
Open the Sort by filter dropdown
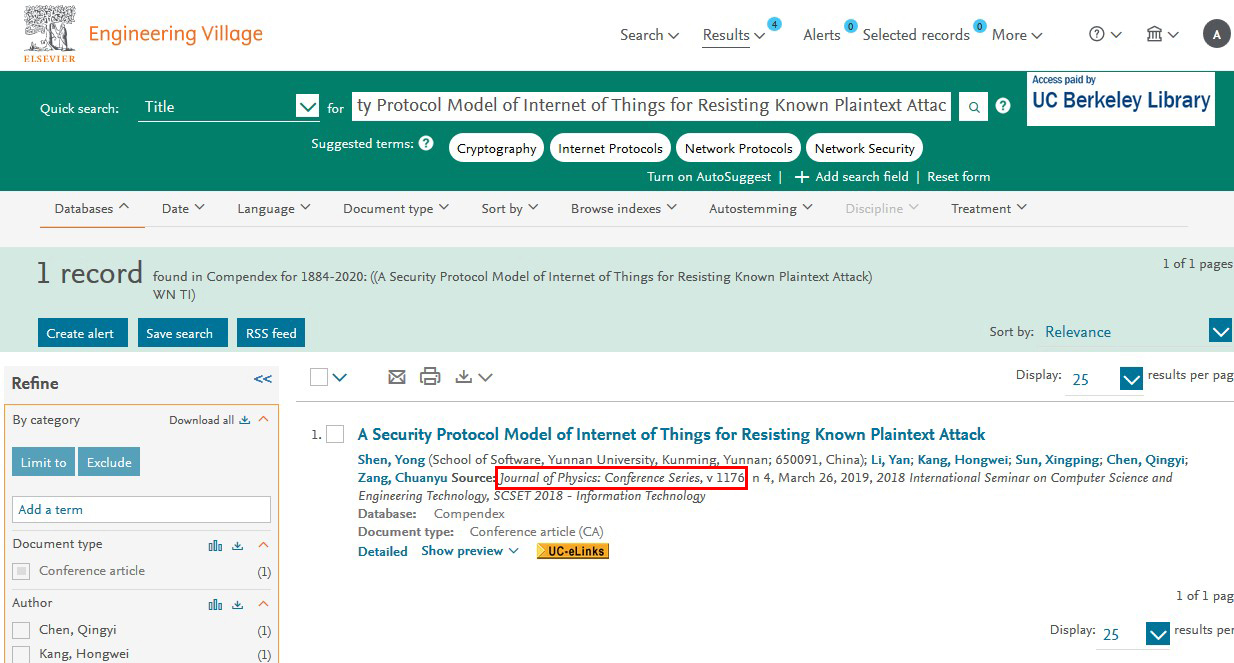(510, 209)
